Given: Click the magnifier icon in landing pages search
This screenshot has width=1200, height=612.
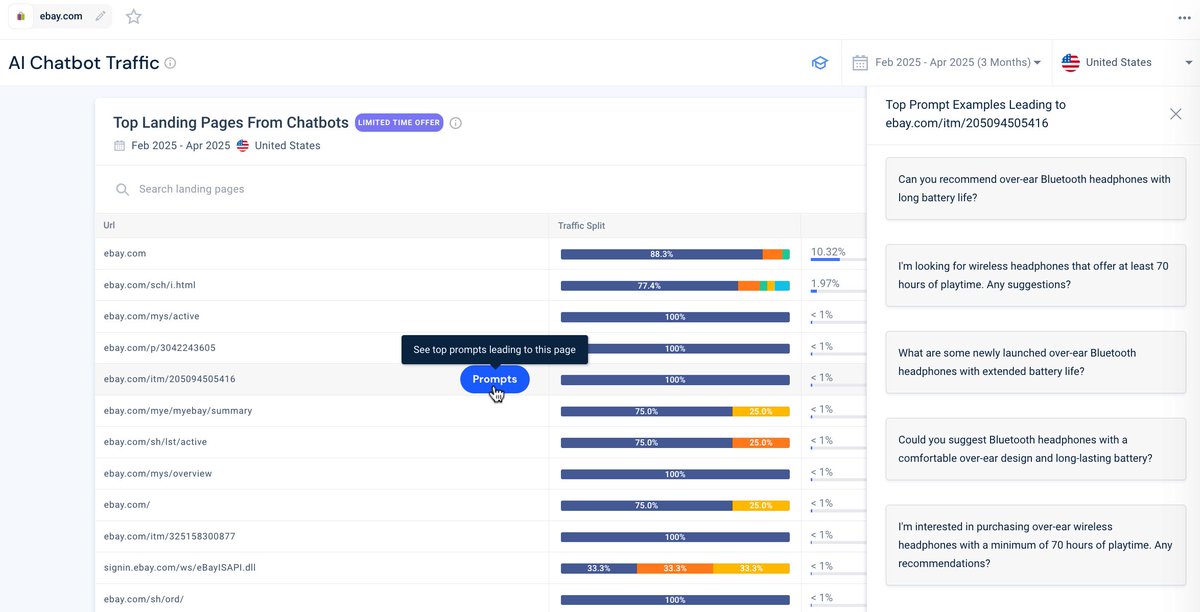Looking at the screenshot, I should 121,189.
